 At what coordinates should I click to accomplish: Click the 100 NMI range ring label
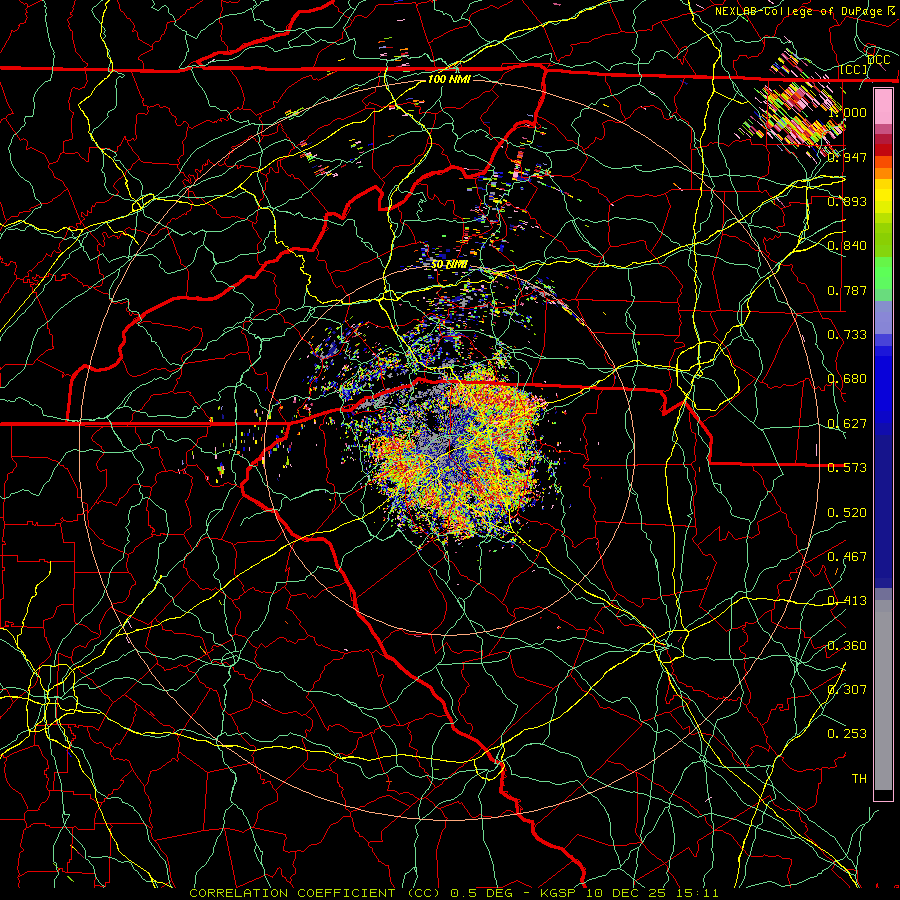pos(449,79)
